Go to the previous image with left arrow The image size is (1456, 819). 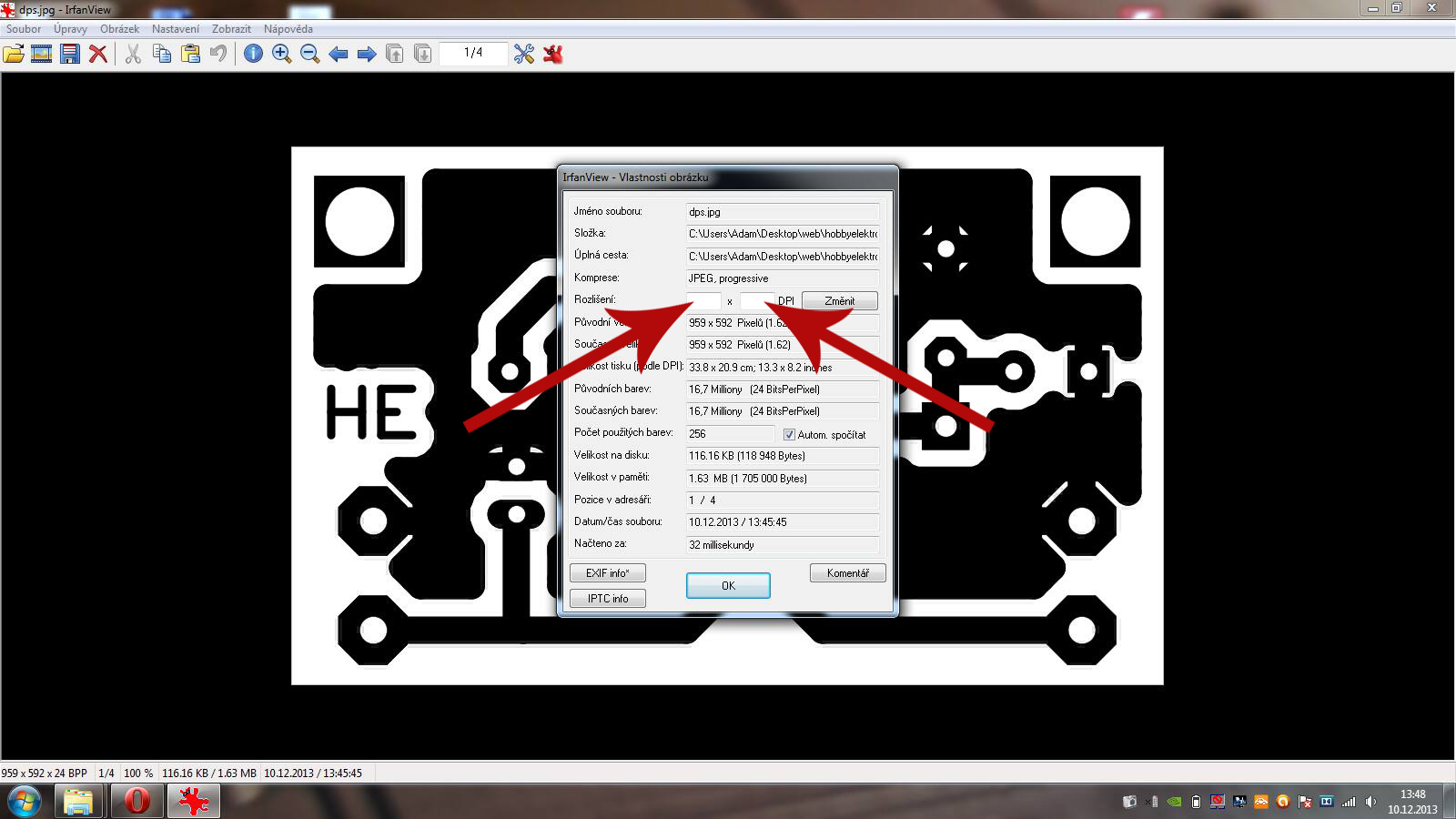point(339,54)
